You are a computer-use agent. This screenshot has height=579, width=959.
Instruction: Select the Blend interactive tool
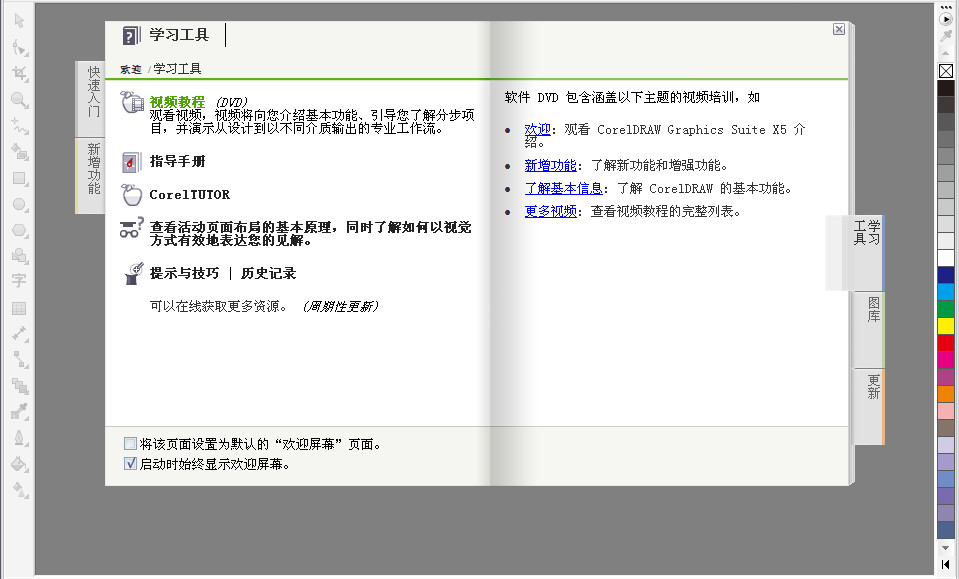[19, 386]
